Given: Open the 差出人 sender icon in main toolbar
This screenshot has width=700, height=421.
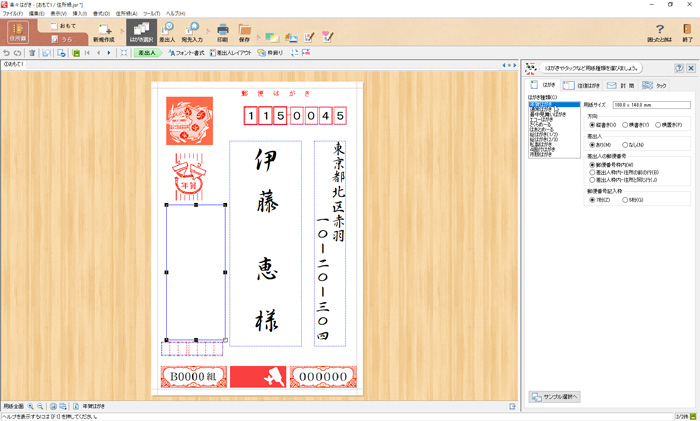Looking at the screenshot, I should coord(167,33).
